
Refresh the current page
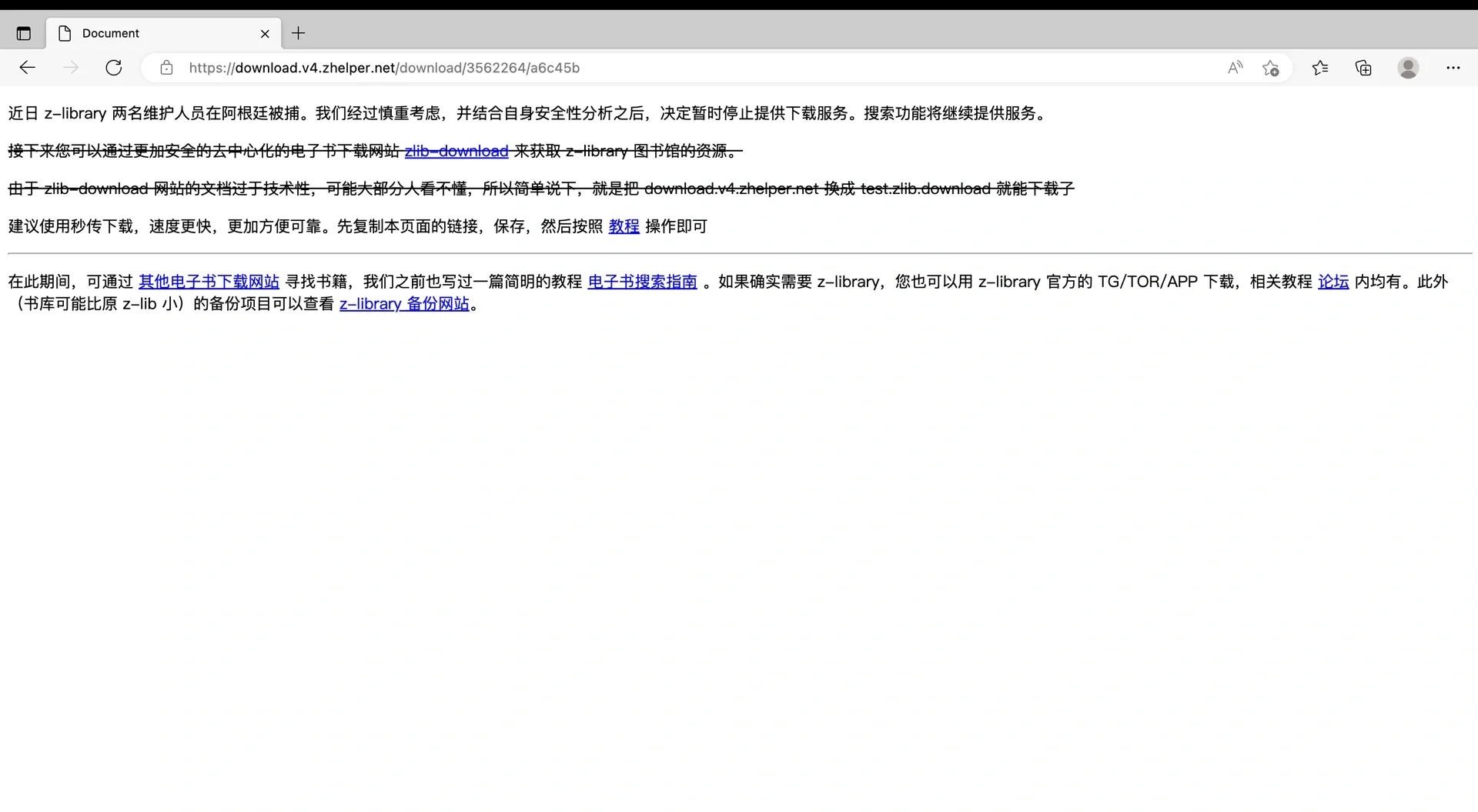coord(114,68)
